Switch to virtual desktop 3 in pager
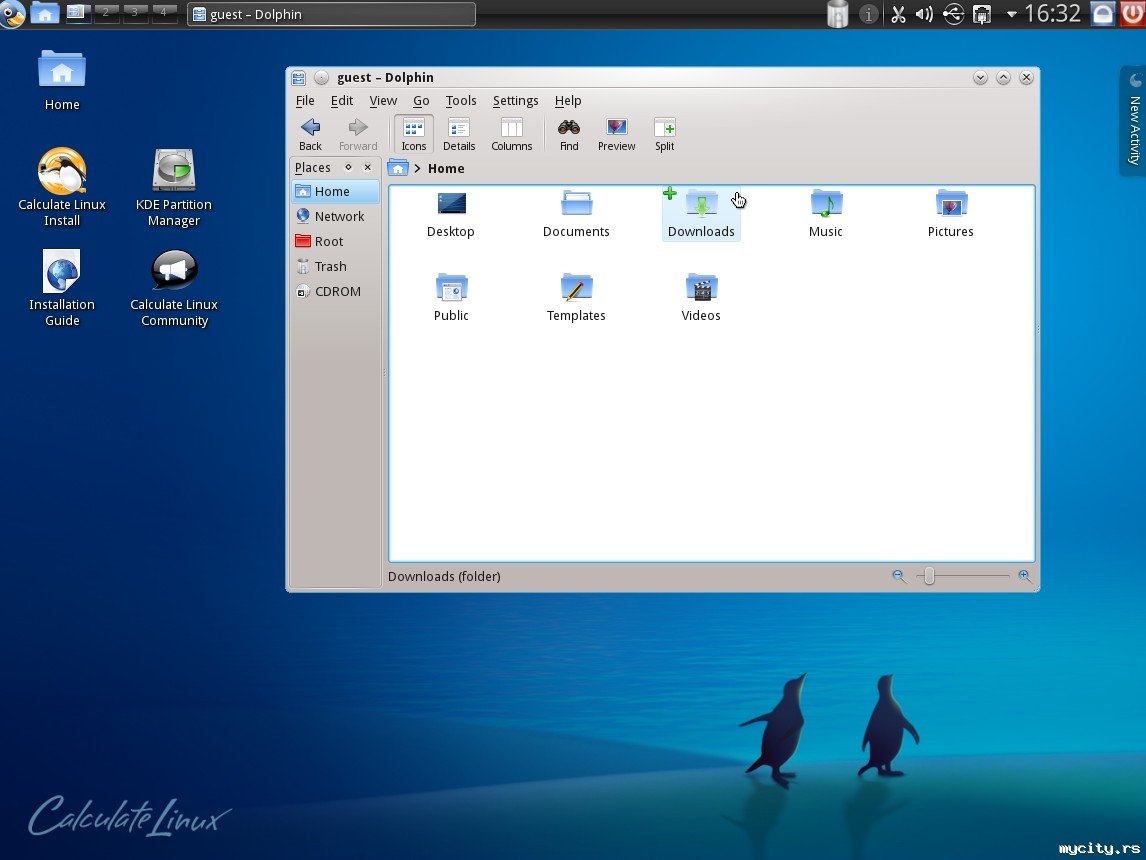Screen dimensions: 1146x860 pos(134,12)
